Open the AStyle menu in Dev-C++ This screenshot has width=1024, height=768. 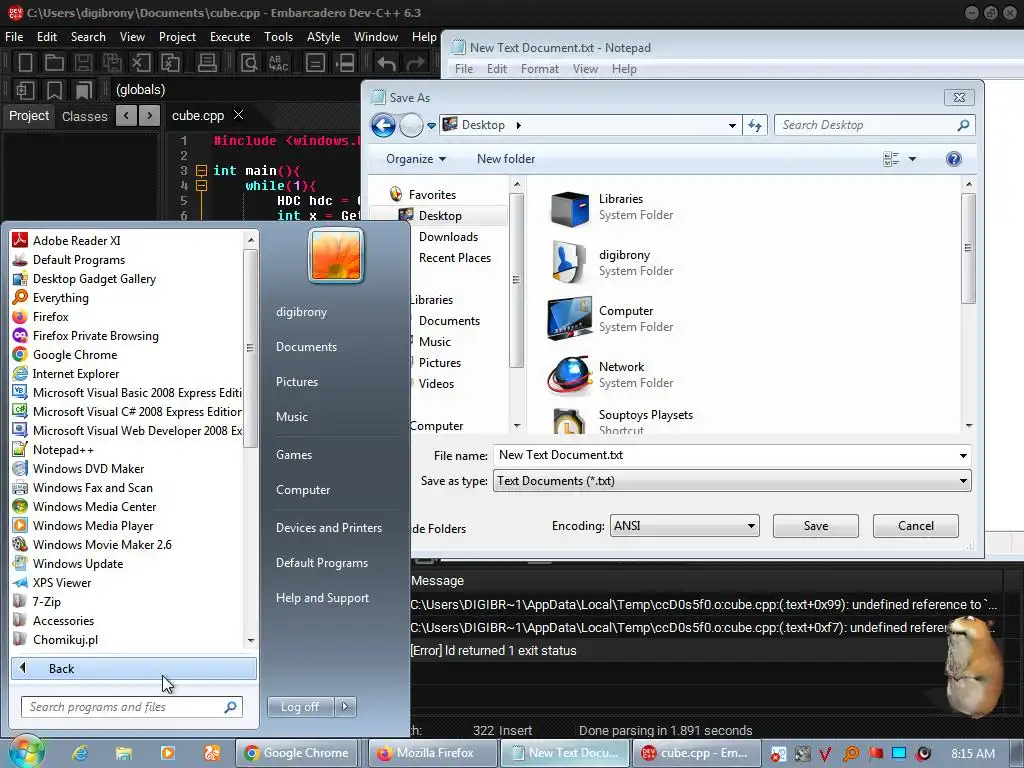pos(323,37)
